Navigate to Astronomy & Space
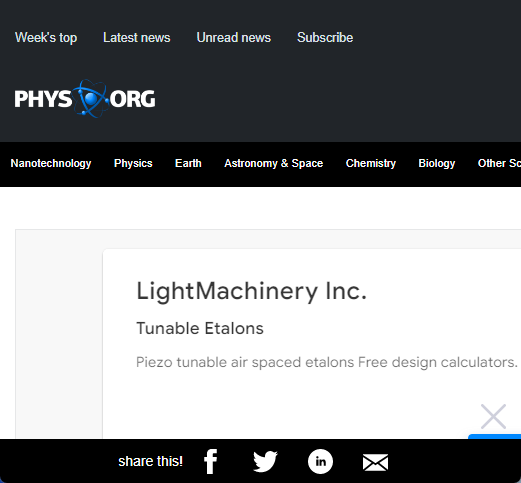 coord(274,163)
